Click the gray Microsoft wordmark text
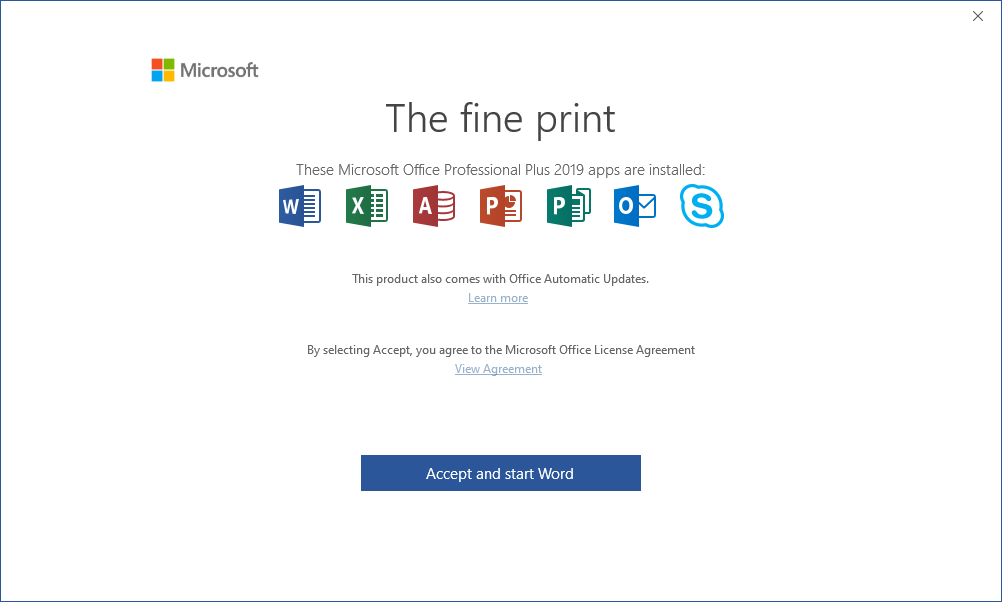Screen dimensions: 1002x602 [x=219, y=70]
